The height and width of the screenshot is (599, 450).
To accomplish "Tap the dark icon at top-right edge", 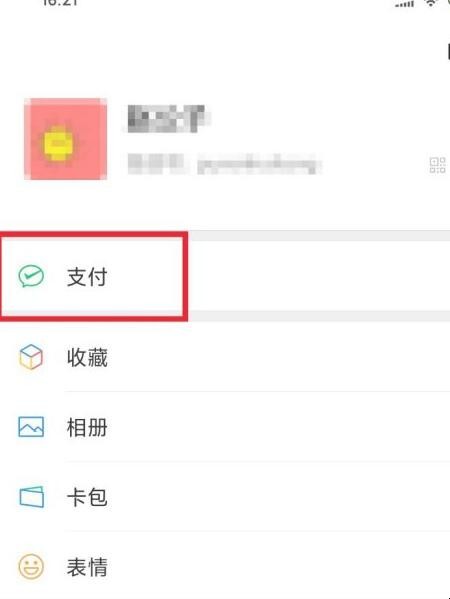I will click(448, 52).
